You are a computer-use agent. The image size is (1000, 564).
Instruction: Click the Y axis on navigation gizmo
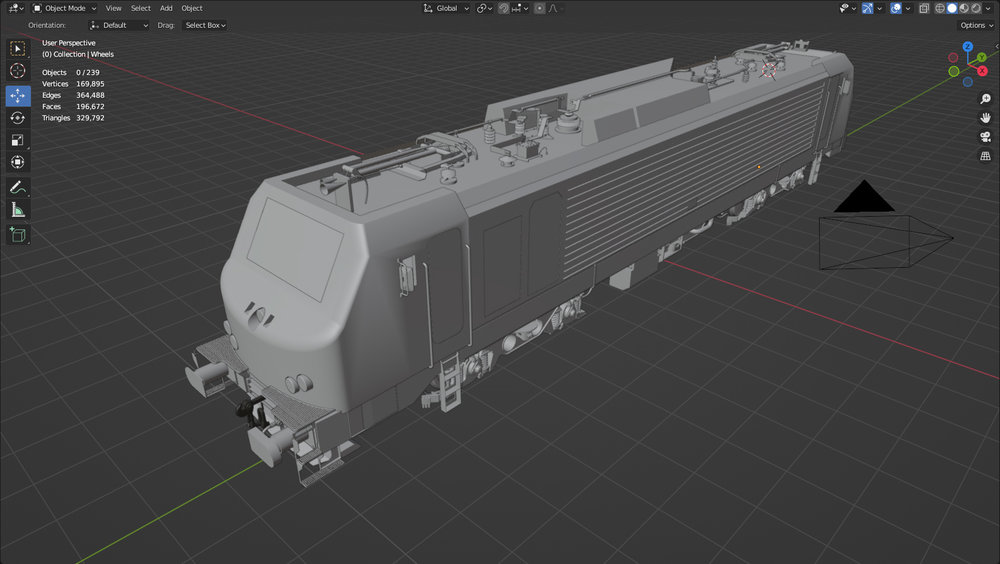coord(982,57)
